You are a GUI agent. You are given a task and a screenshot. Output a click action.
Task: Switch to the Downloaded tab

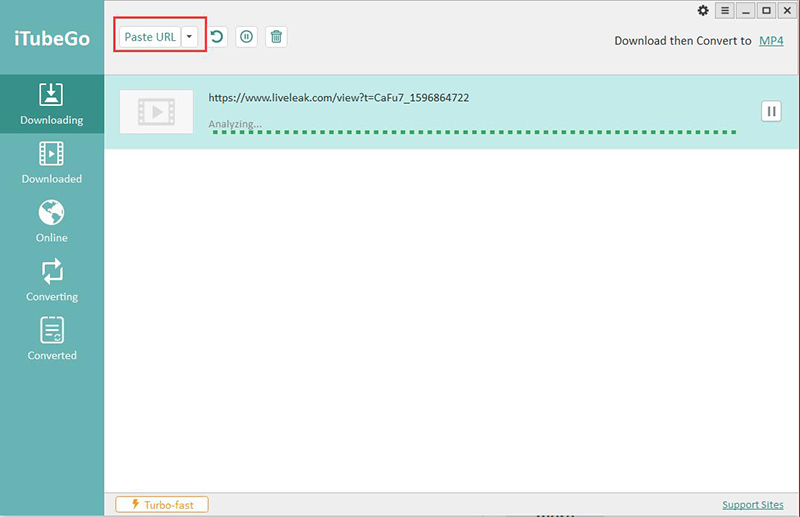click(52, 163)
